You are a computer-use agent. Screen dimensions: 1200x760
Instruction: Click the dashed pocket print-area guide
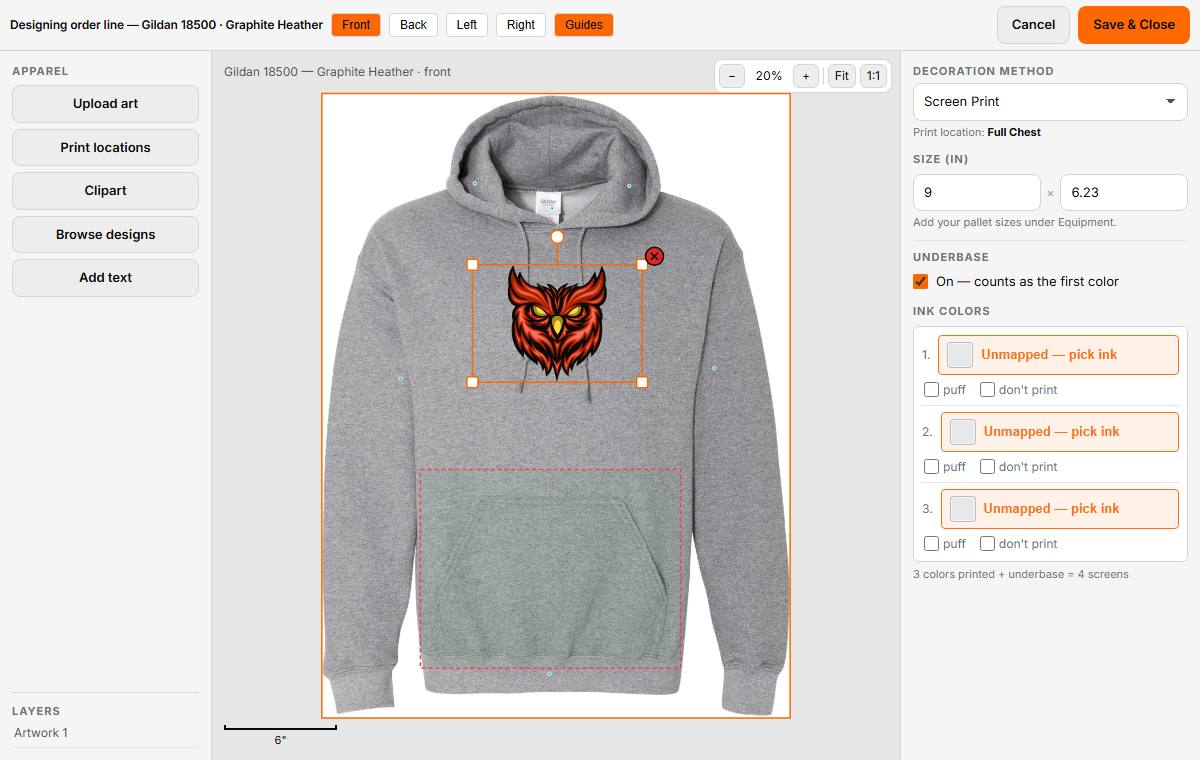point(551,568)
